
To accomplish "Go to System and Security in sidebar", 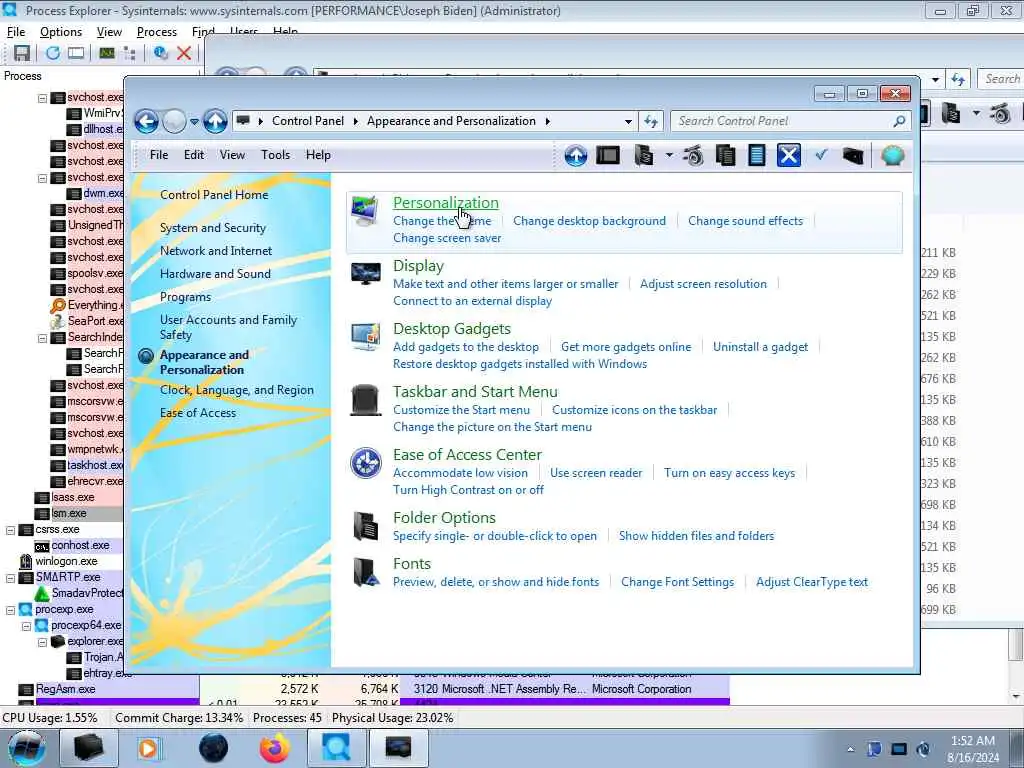I will click(213, 228).
